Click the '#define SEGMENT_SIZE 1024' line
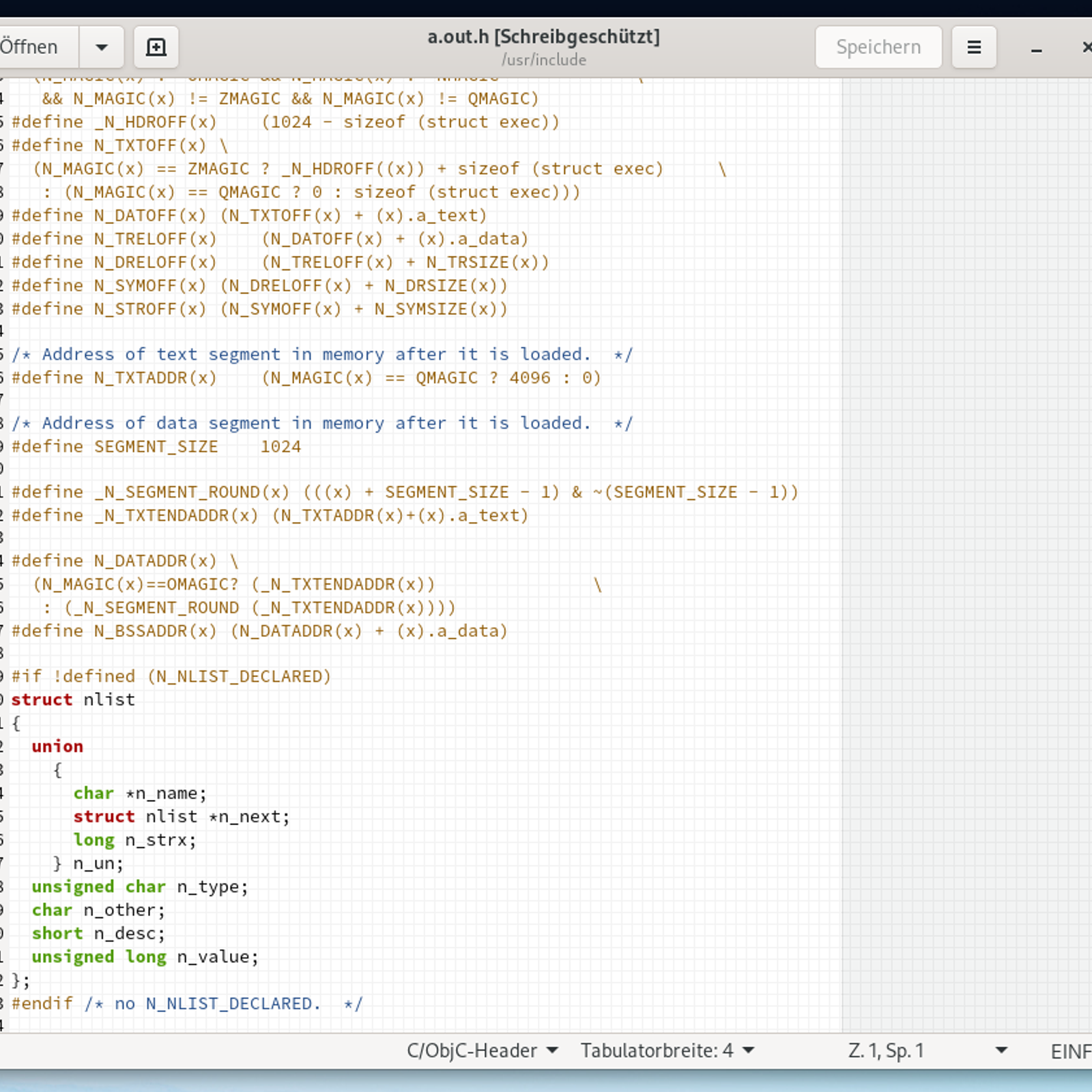Image resolution: width=1092 pixels, height=1092 pixels. 156,446
